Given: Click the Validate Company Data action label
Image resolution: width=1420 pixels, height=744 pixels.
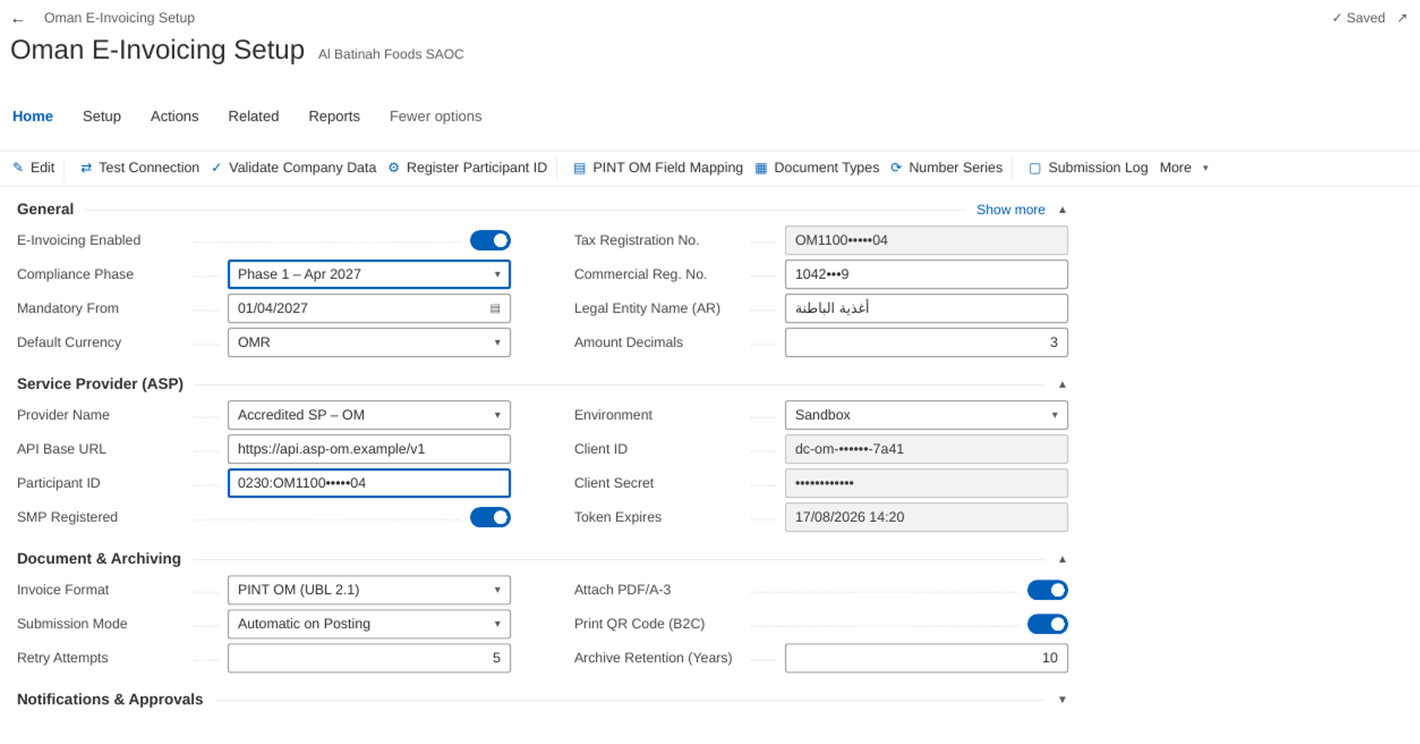Looking at the screenshot, I should click(303, 168).
